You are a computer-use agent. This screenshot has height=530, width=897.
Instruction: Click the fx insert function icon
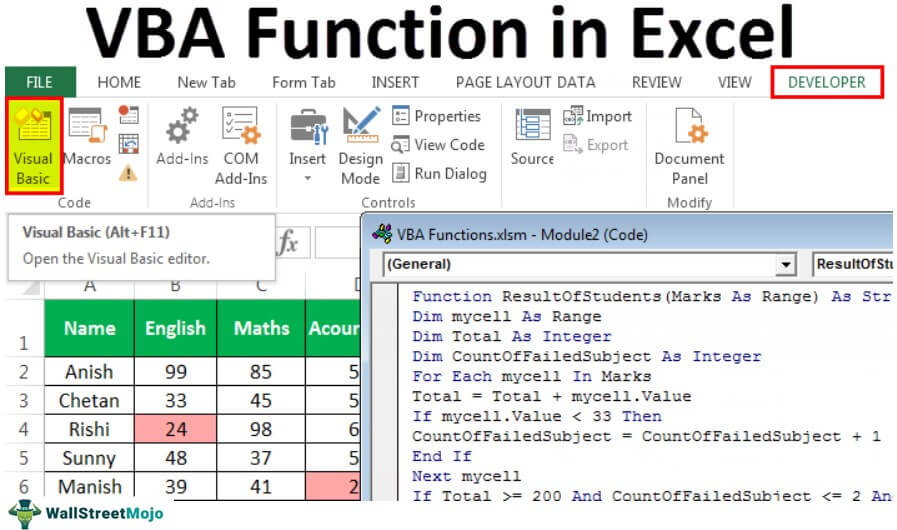point(288,242)
